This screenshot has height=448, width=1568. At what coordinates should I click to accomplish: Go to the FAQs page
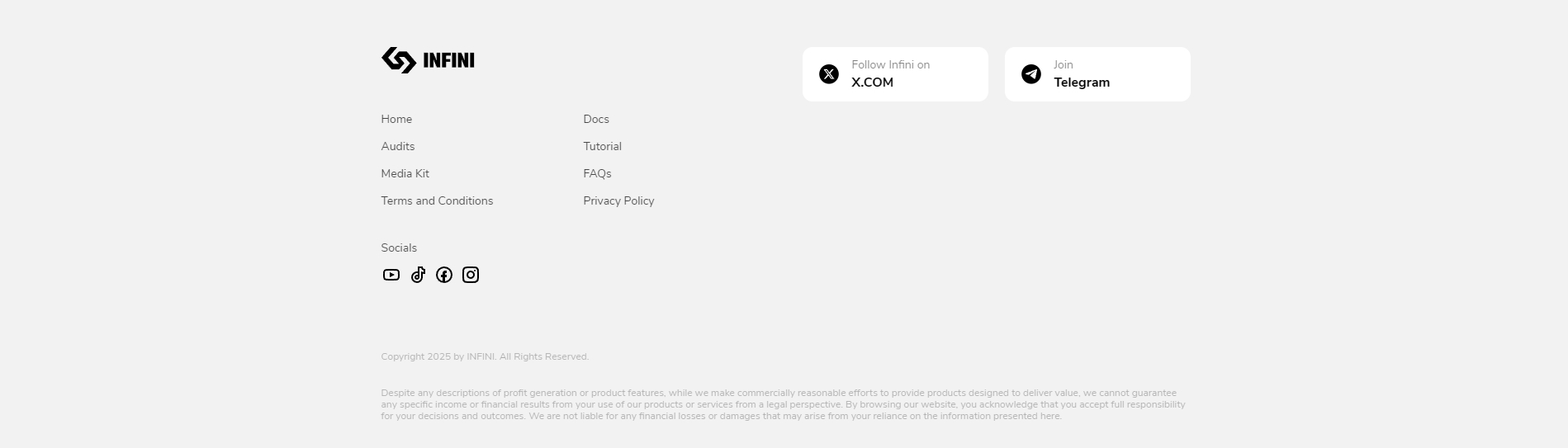(x=598, y=173)
